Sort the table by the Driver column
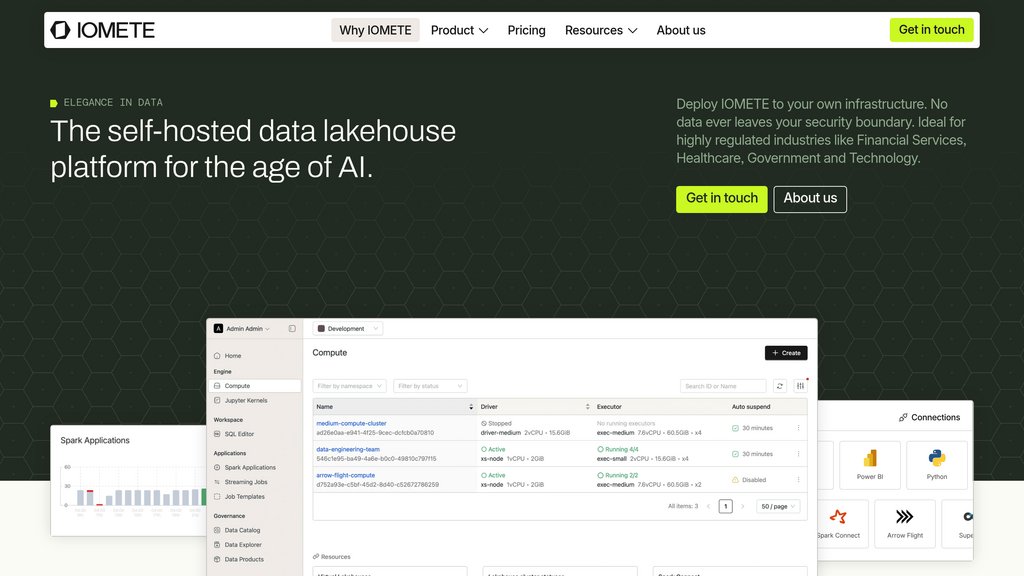The image size is (1024, 576). click(535, 407)
